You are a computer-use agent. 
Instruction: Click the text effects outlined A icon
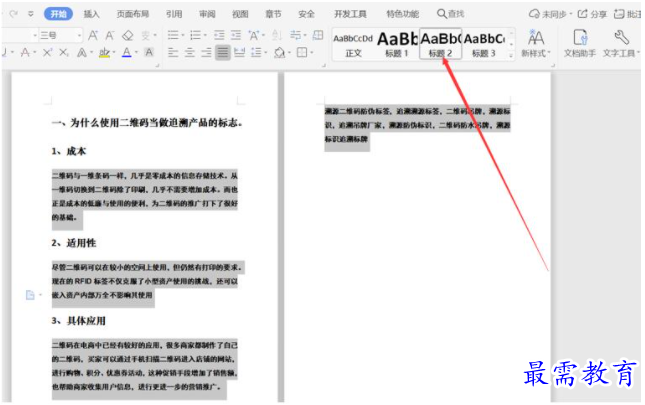pos(82,53)
